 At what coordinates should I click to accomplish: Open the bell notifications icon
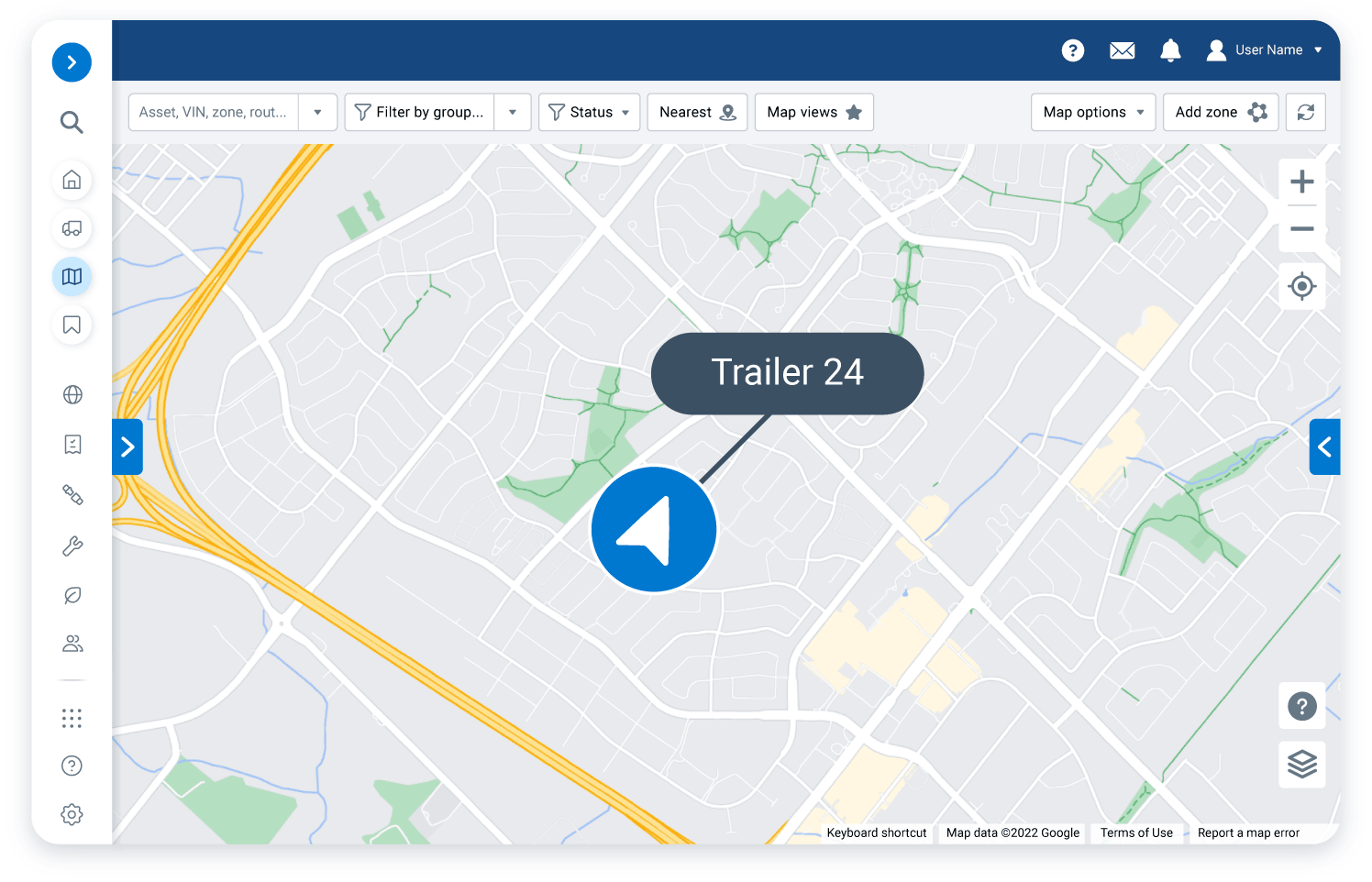tap(1170, 50)
